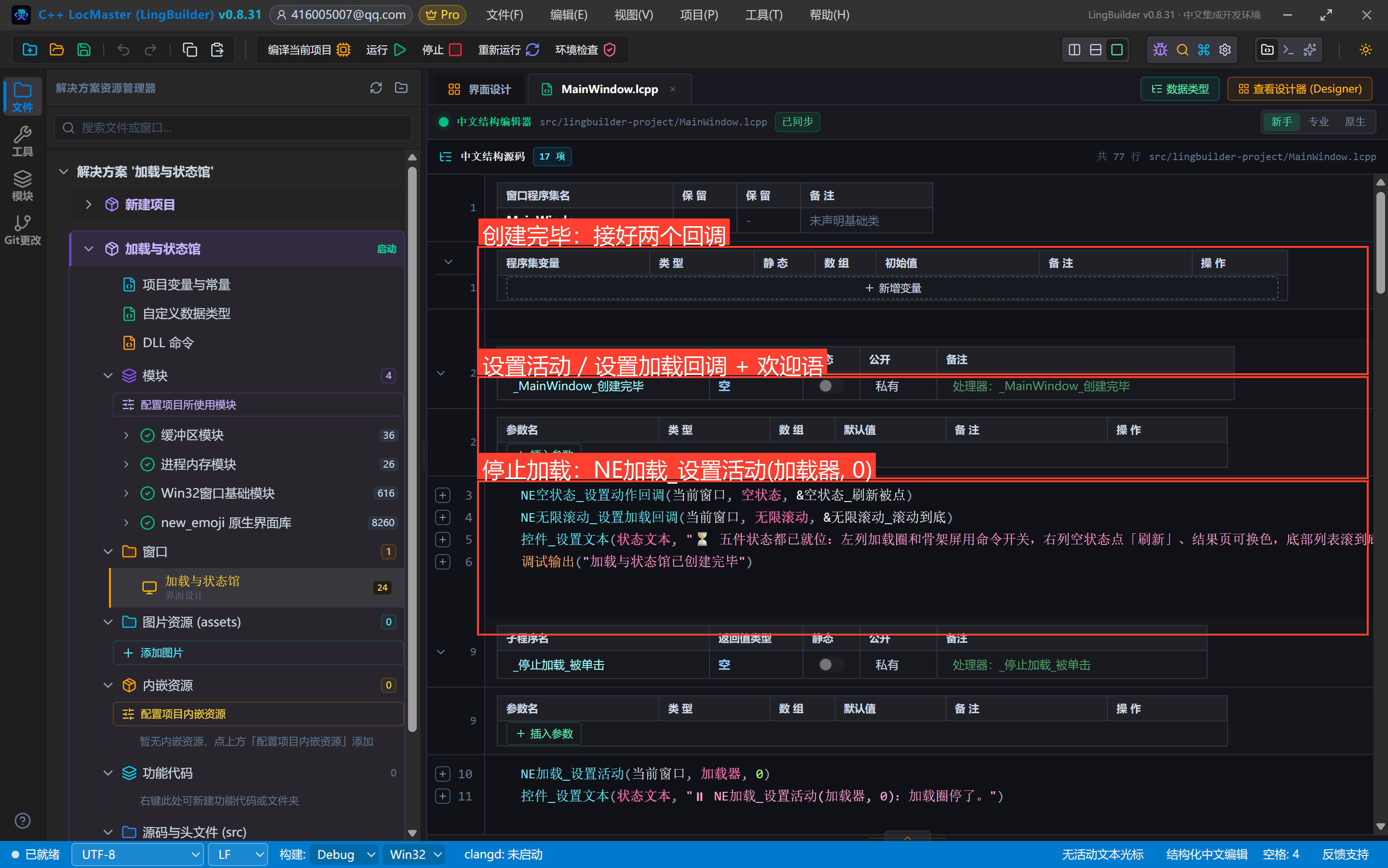Open the Win32 platform dropdown
Image resolution: width=1388 pixels, height=868 pixels.
(414, 854)
